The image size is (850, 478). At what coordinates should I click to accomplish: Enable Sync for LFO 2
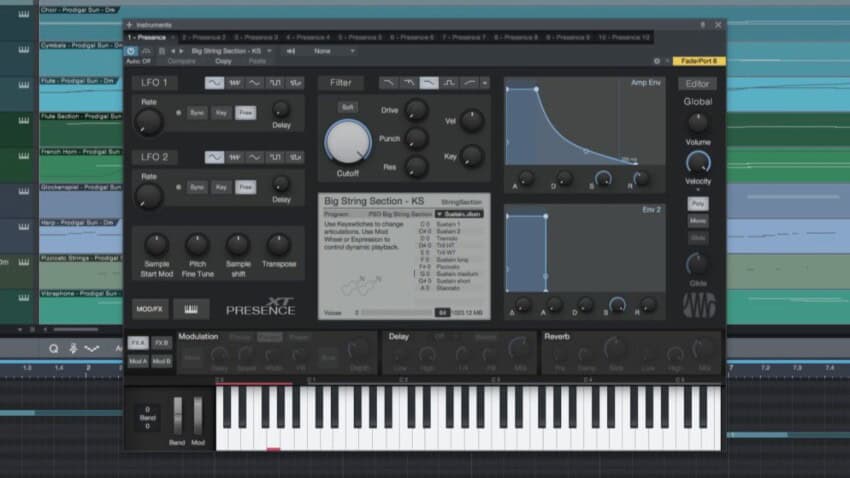point(197,187)
